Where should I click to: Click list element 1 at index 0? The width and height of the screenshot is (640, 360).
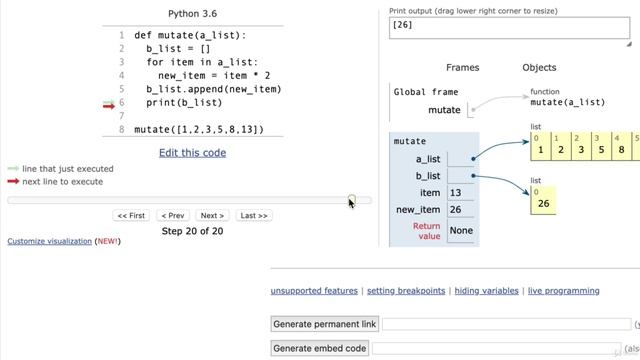540,146
